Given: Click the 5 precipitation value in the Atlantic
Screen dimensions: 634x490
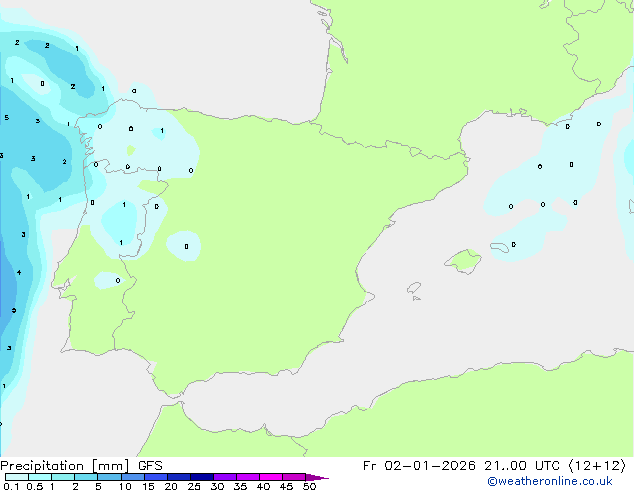Looking at the screenshot, I should [x=6, y=118].
